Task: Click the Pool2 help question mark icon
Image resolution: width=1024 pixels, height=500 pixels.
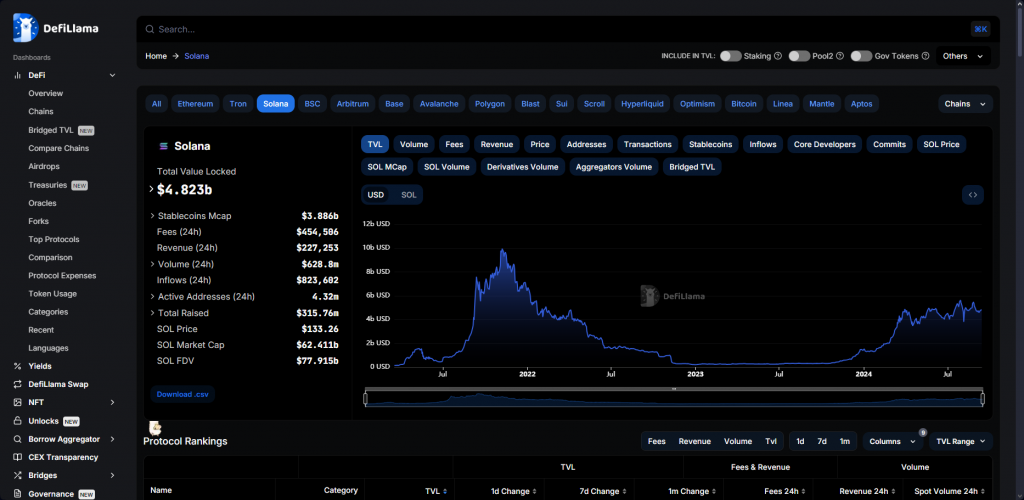Action: point(842,56)
